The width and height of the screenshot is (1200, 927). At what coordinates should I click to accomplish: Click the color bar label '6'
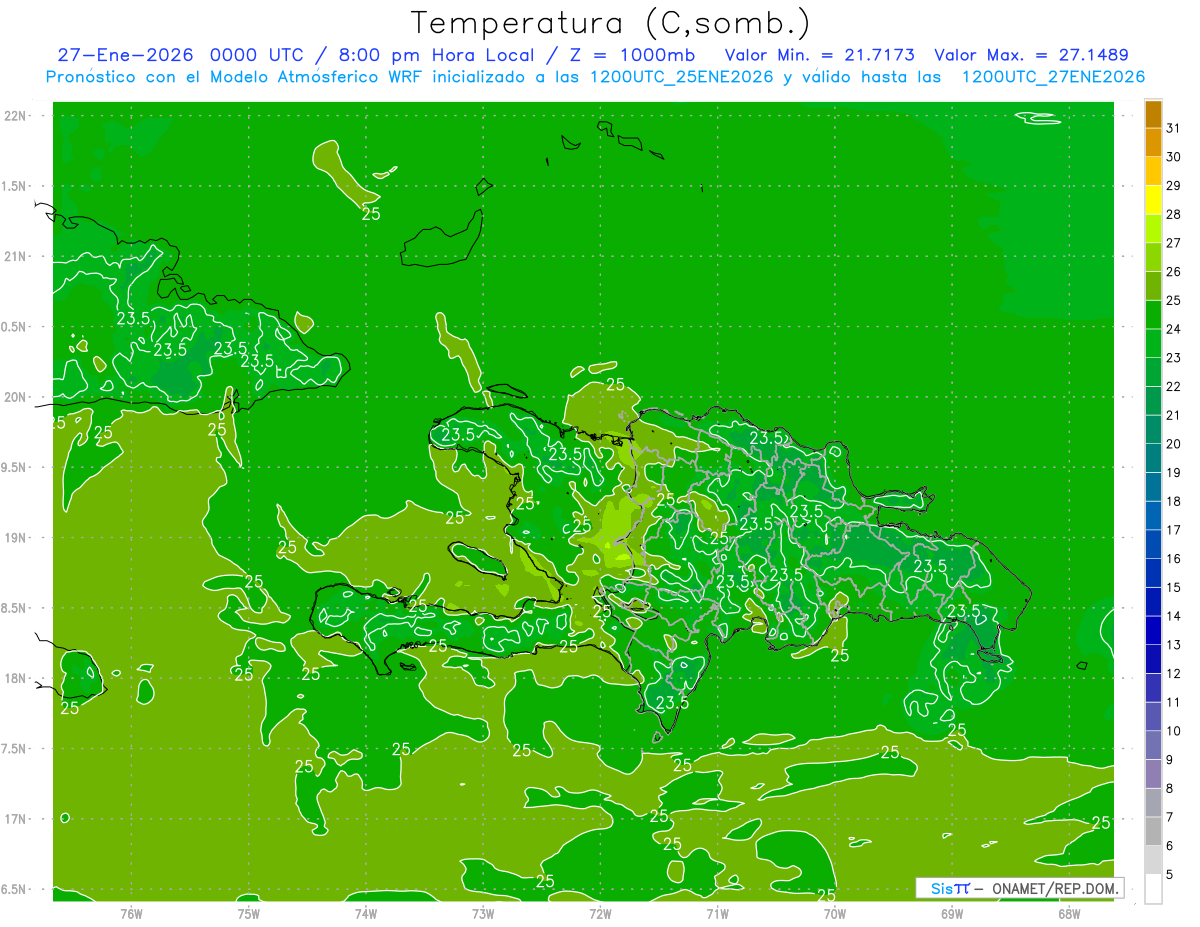(1170, 846)
